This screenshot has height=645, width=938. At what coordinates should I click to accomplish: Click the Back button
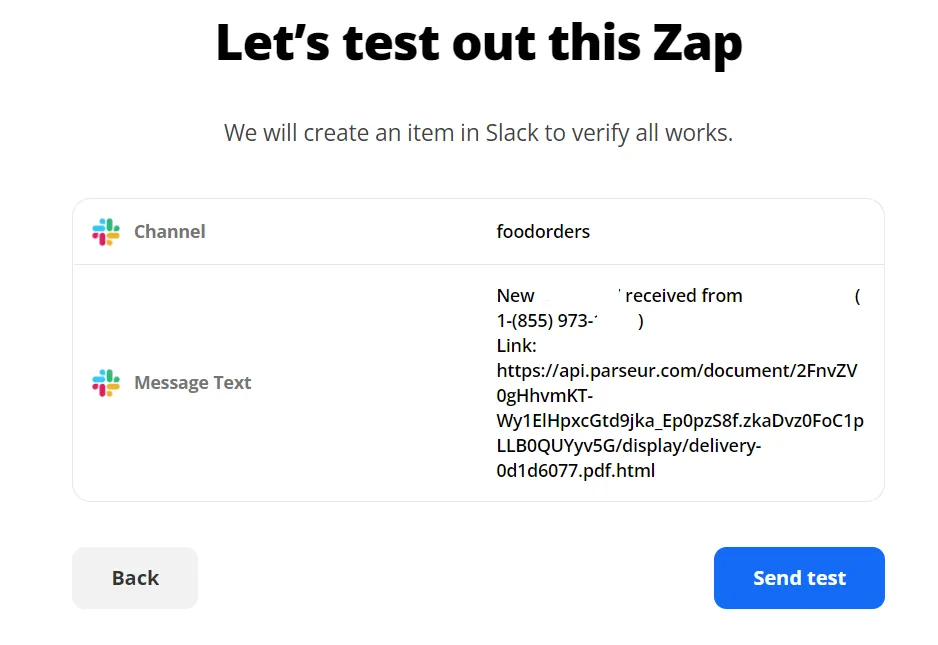(x=134, y=578)
